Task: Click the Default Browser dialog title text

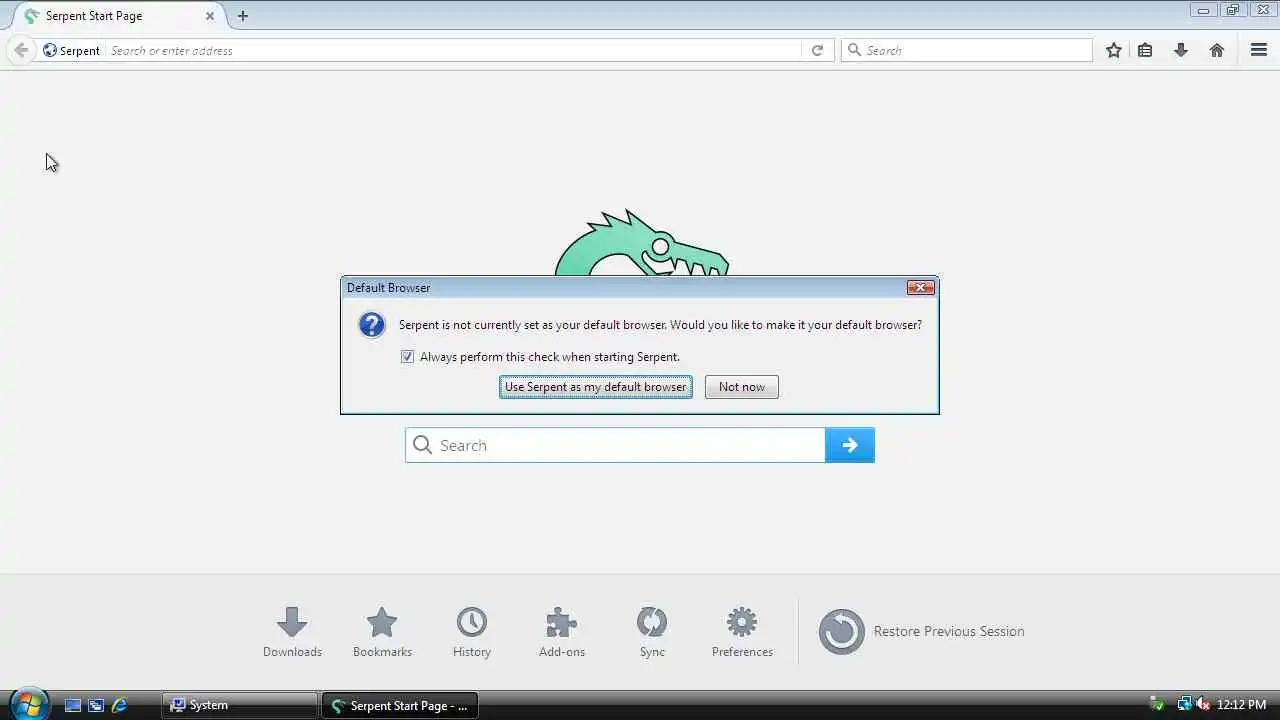Action: [x=388, y=288]
